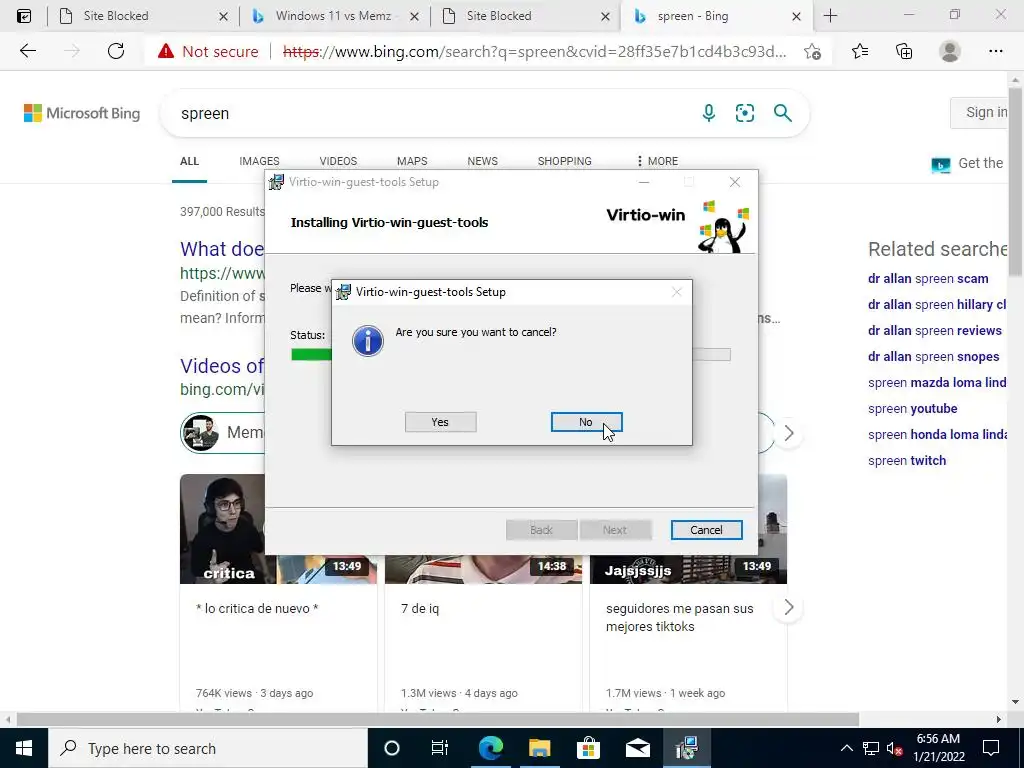
Task: Click No in cancel confirmation dialog
Action: [x=586, y=422]
